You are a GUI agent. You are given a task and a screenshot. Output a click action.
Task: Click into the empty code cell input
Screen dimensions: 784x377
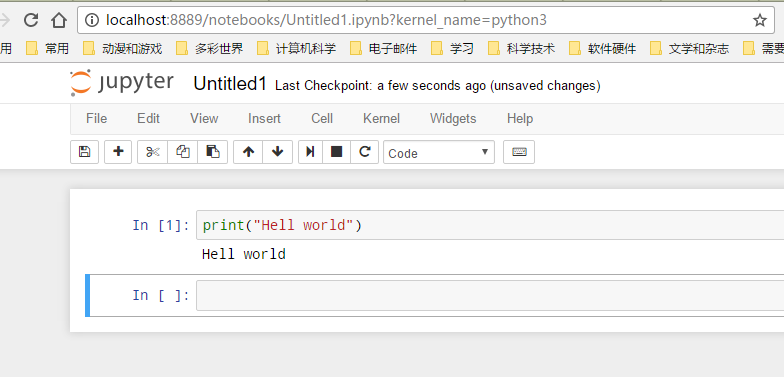click(x=490, y=296)
